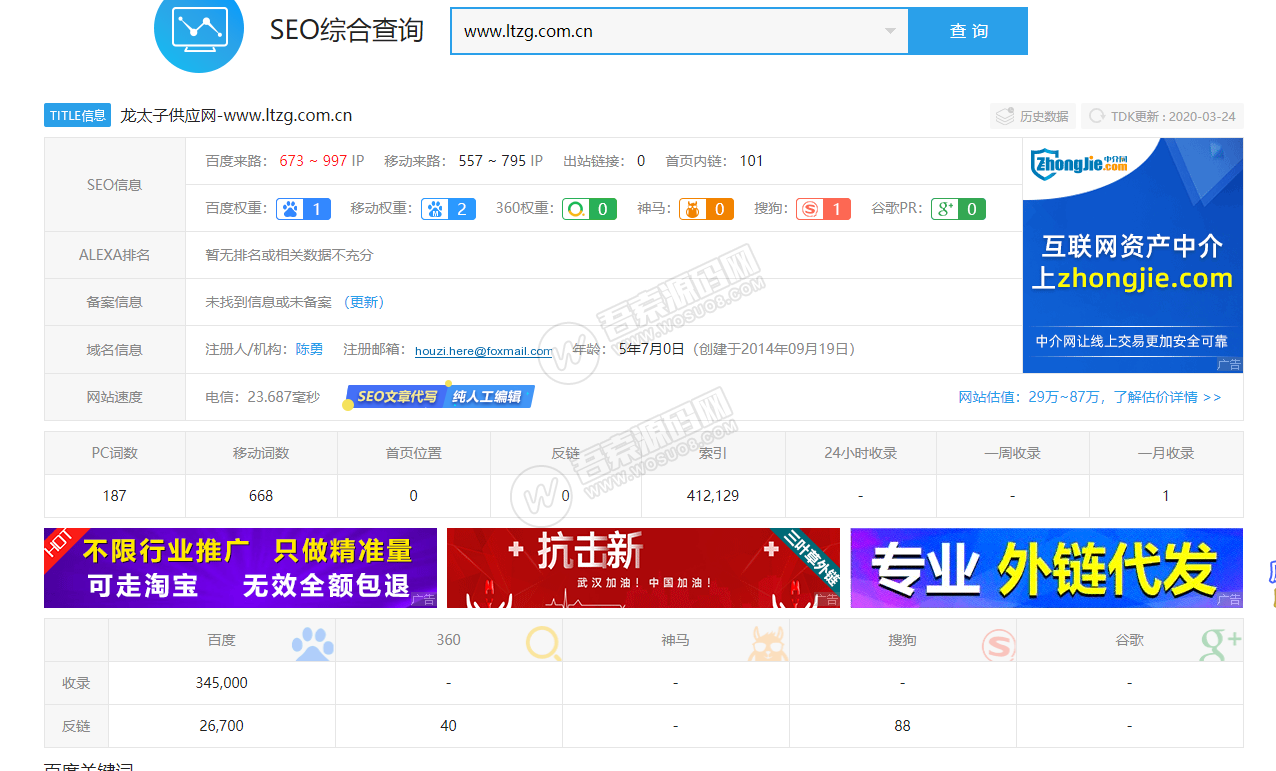Click the 360权重 badge icon
Viewport: 1276px width, 771px height.
589,209
